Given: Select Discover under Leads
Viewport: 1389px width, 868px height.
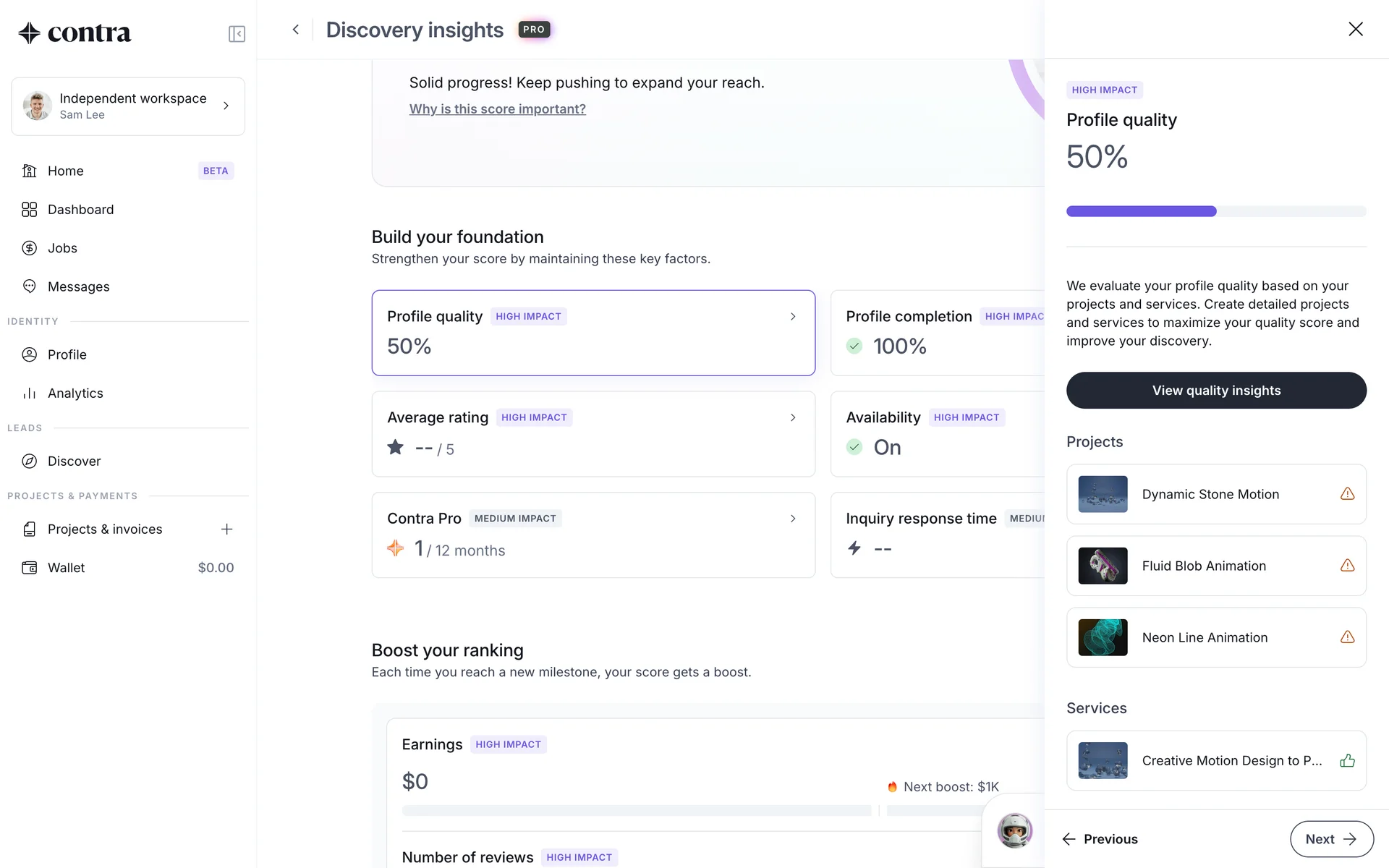Looking at the screenshot, I should coord(74,461).
